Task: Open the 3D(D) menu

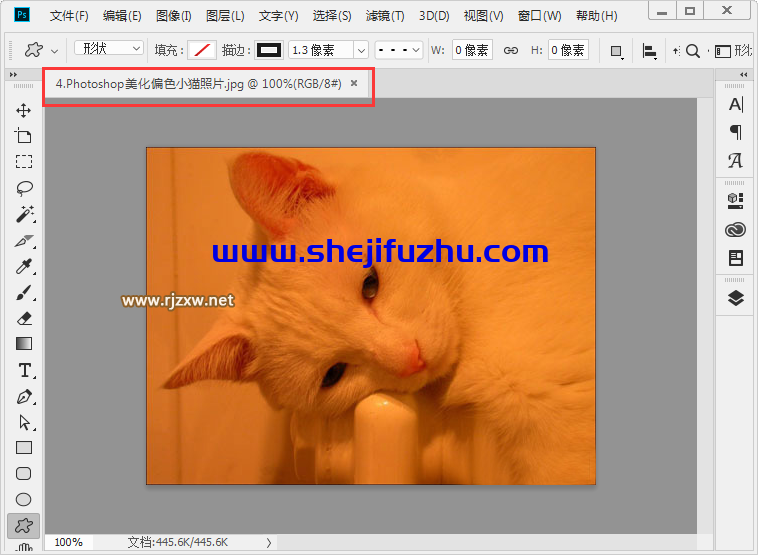Action: coord(434,16)
